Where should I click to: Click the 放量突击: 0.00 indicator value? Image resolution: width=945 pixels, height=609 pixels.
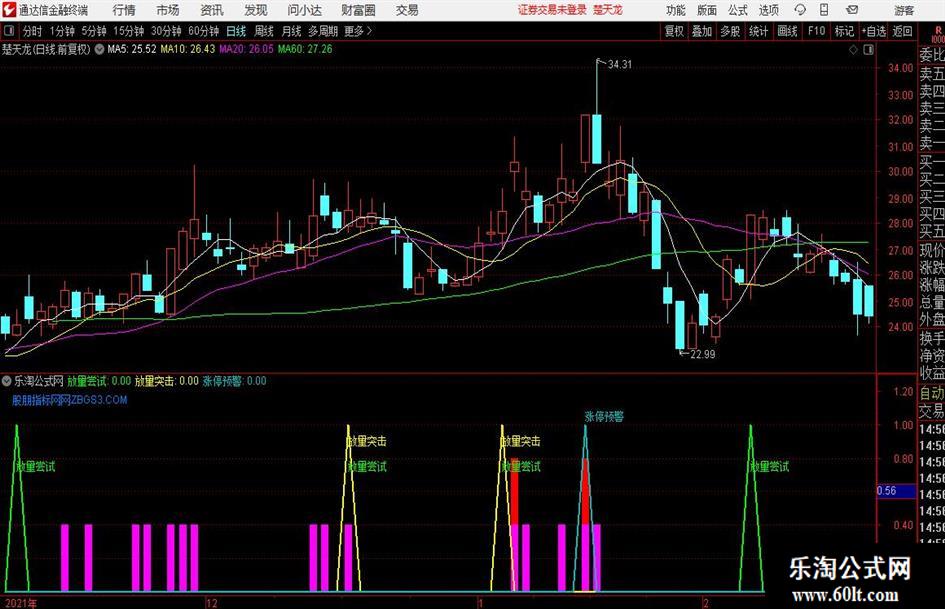click(166, 381)
